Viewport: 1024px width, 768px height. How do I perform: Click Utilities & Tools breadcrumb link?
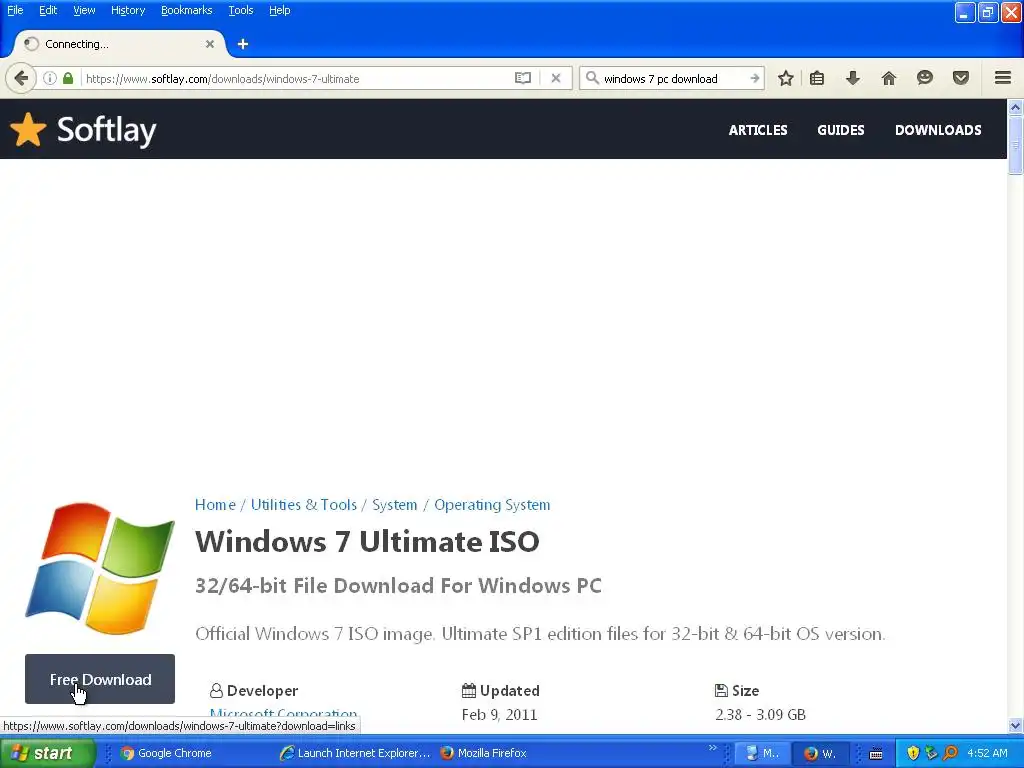pyautogui.click(x=304, y=505)
